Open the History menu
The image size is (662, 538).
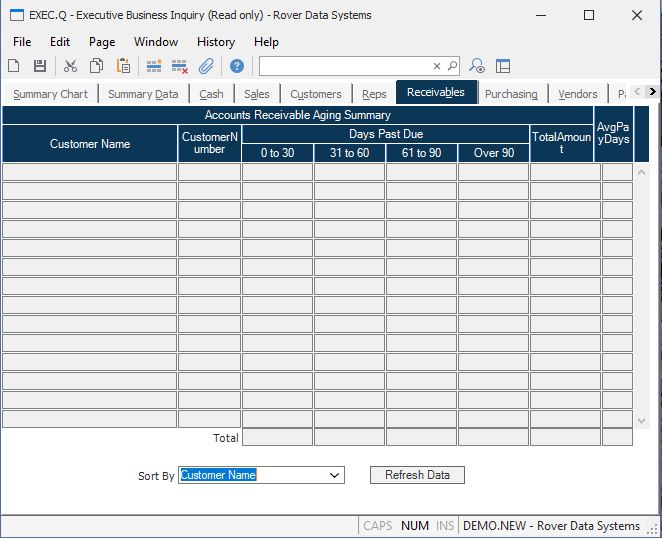pos(215,42)
